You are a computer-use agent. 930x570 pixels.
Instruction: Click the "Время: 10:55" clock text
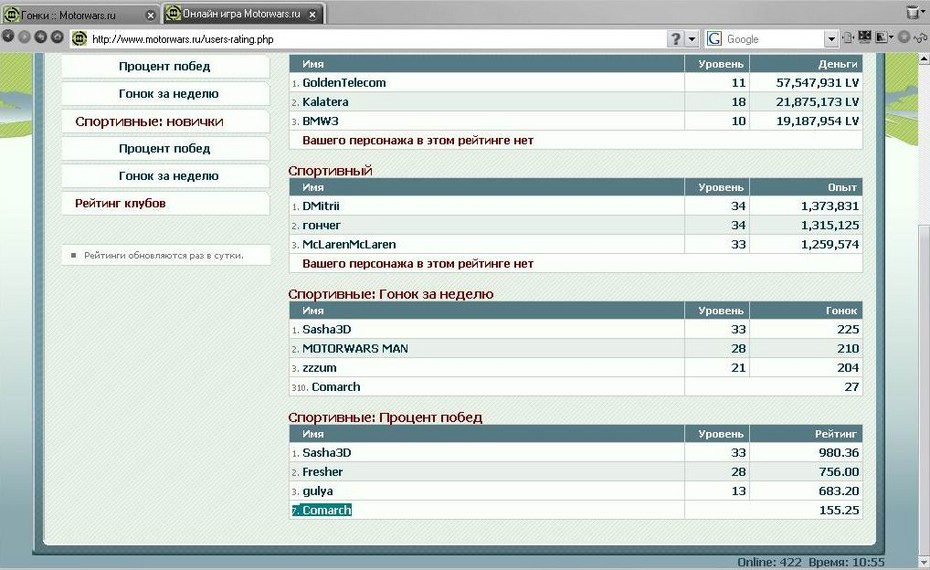(846, 562)
